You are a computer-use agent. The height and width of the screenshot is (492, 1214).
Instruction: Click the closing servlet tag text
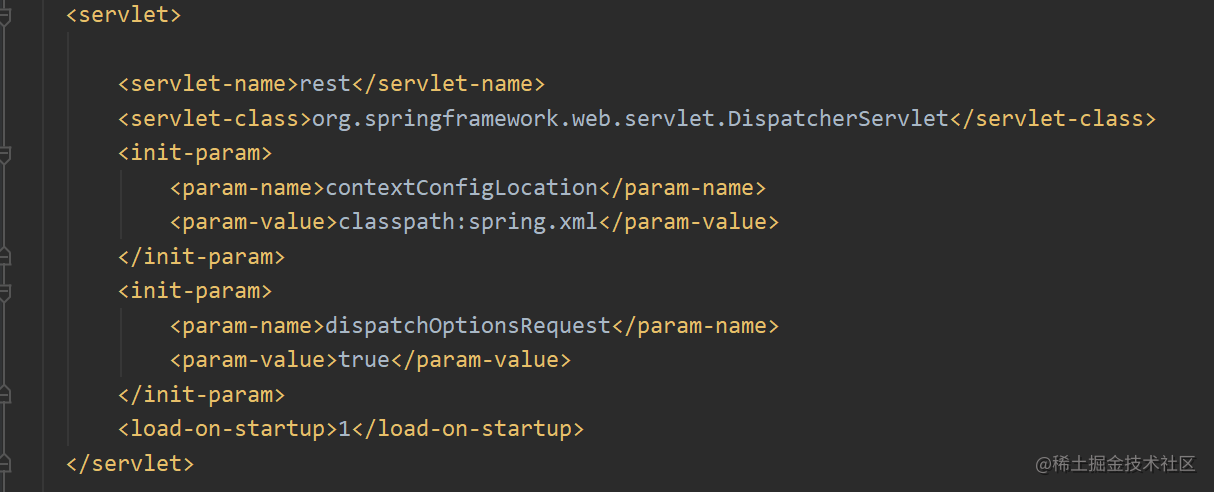tap(130, 464)
